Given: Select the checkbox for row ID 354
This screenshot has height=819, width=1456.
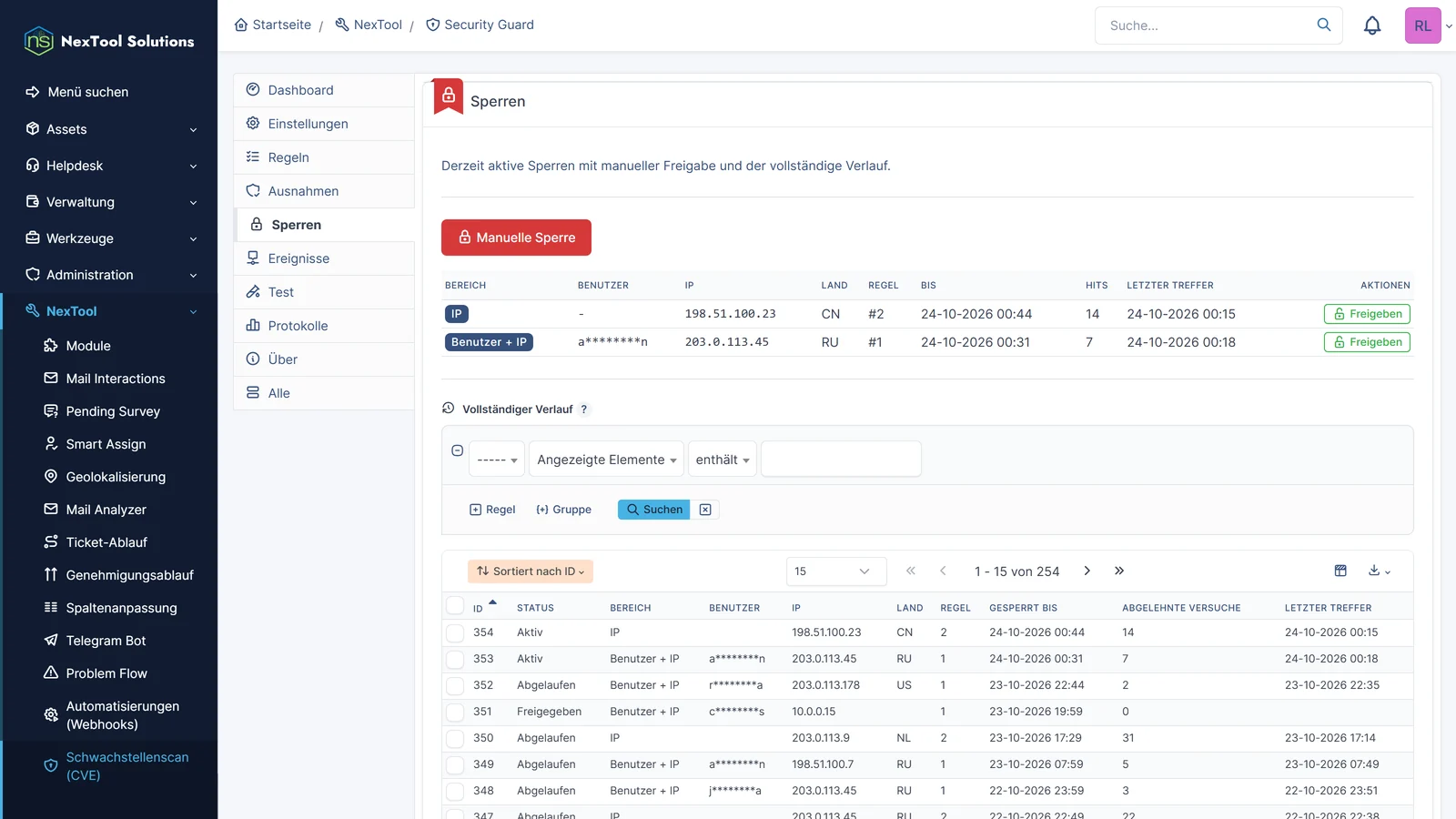Looking at the screenshot, I should click(455, 632).
